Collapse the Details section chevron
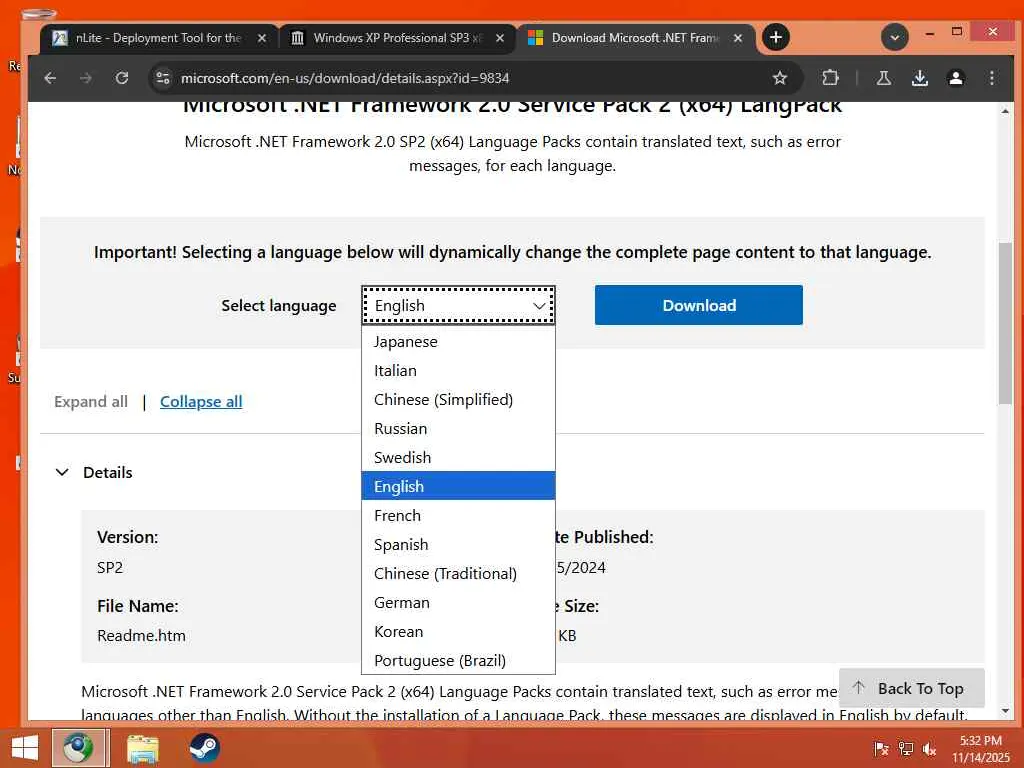The width and height of the screenshot is (1024, 768). coord(62,472)
